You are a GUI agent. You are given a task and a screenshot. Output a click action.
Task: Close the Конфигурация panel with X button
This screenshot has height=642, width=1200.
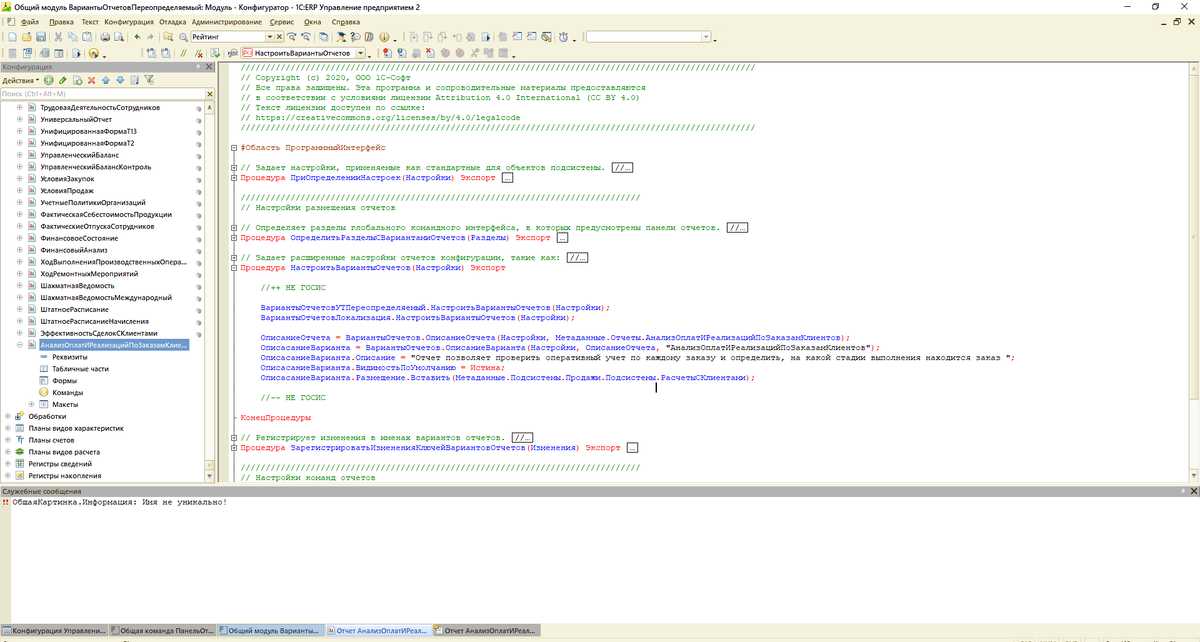click(209, 66)
